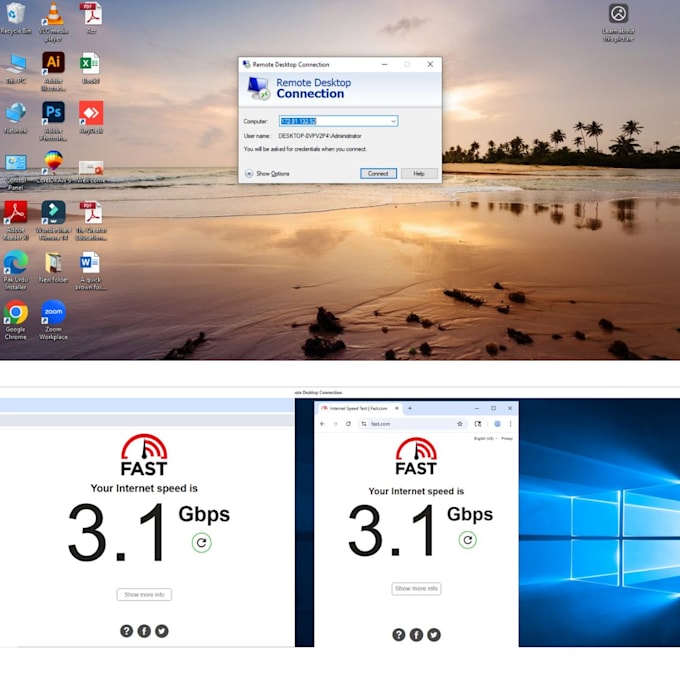Open a new tab in remote Chrome

[410, 408]
